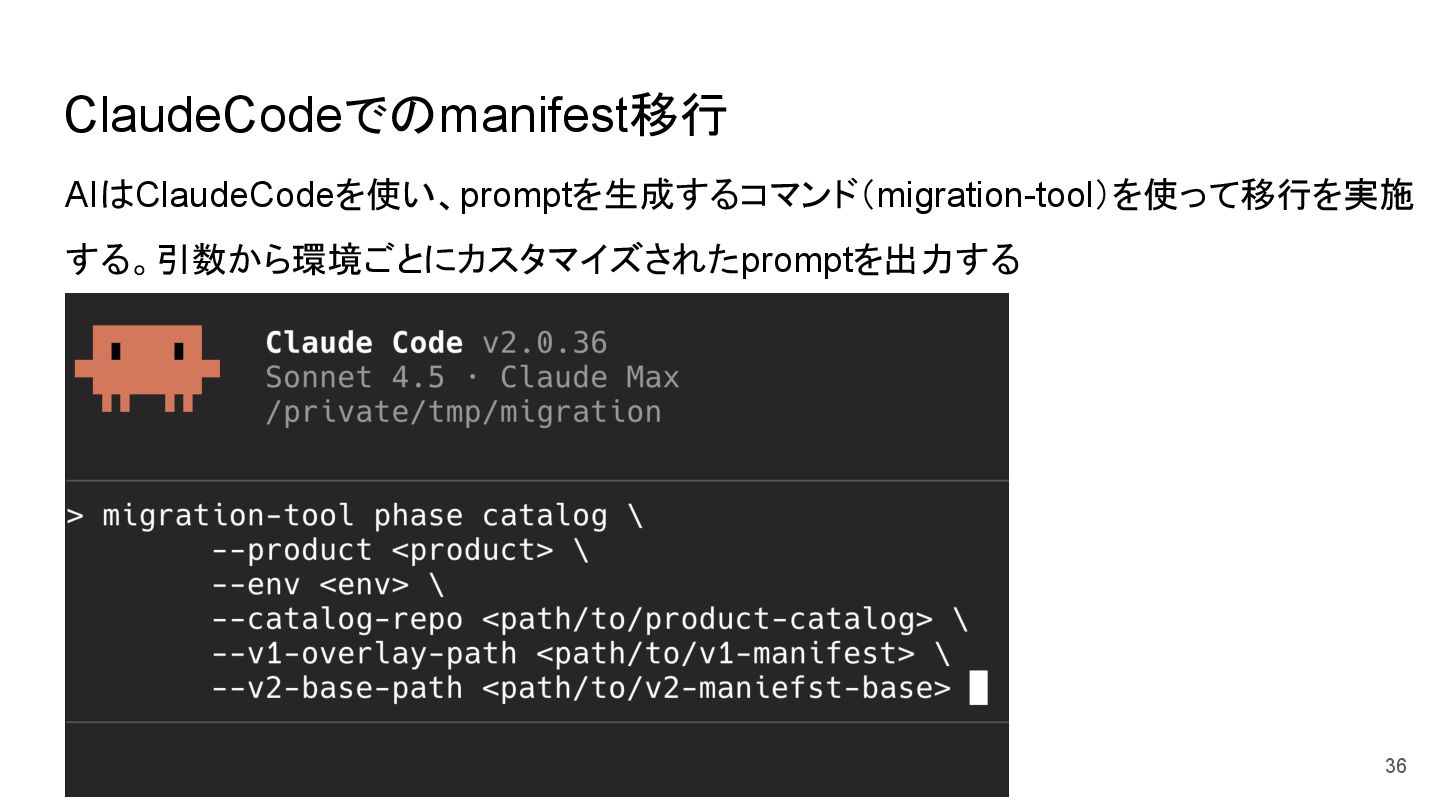Click the "Claude Max" plan label
Screen dimensions: 1440x810
point(590,378)
